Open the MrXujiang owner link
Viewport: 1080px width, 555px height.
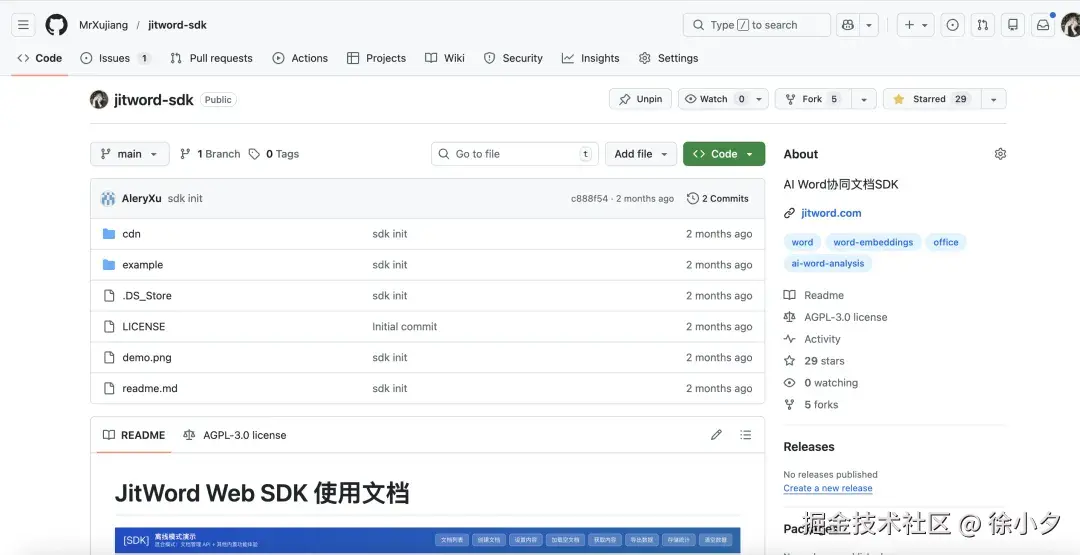103,25
